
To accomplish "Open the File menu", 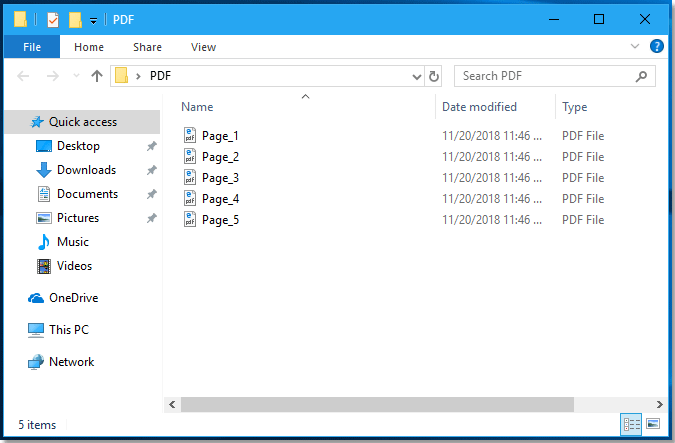I will (31, 47).
